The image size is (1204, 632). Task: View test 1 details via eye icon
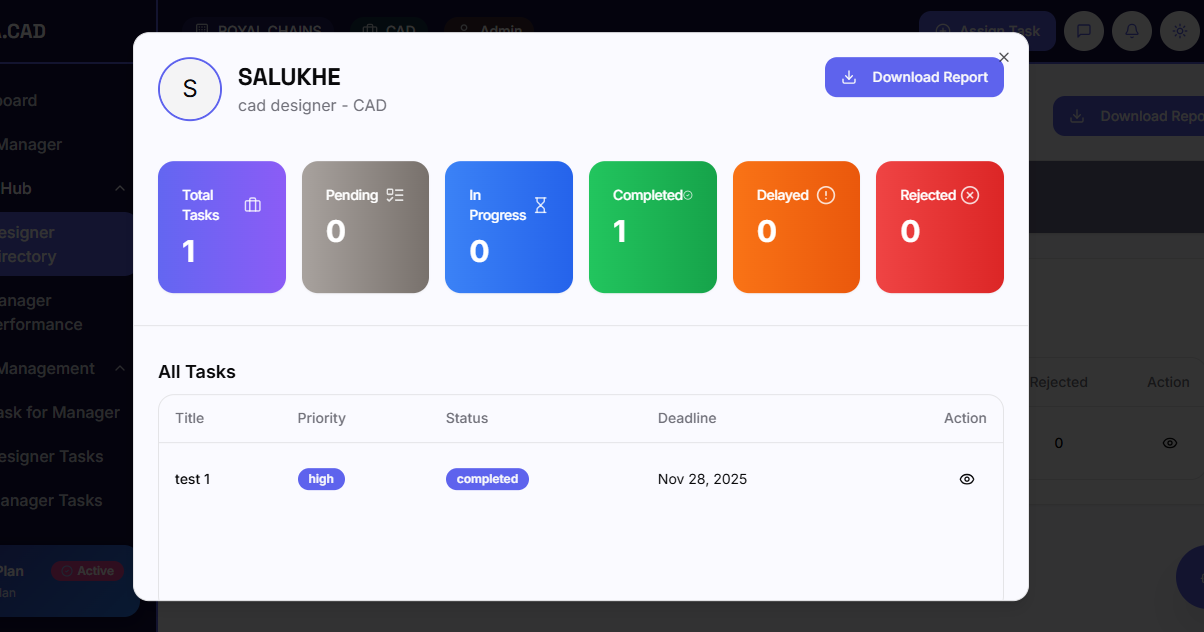(966, 479)
